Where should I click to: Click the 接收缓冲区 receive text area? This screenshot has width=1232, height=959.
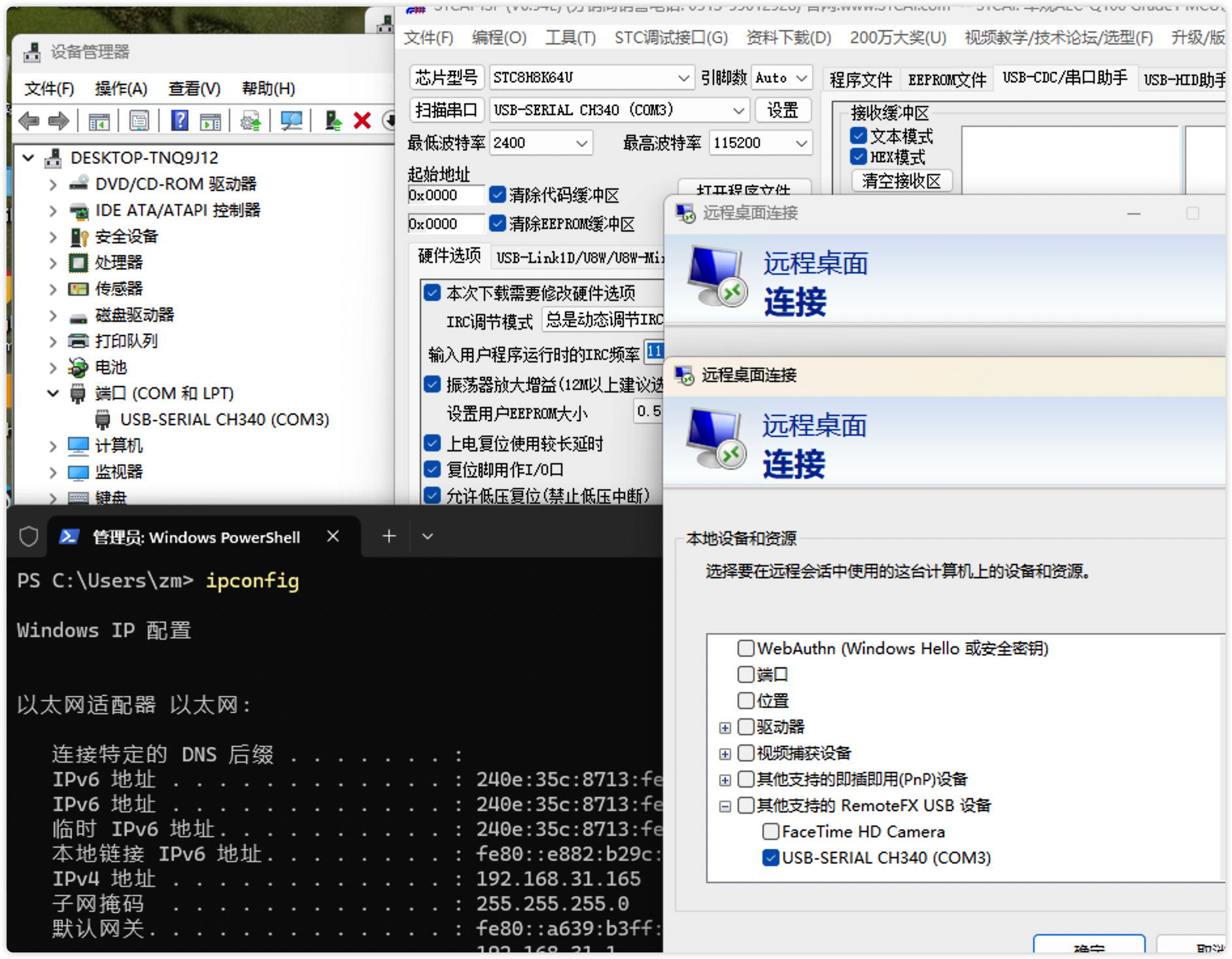point(1071,160)
